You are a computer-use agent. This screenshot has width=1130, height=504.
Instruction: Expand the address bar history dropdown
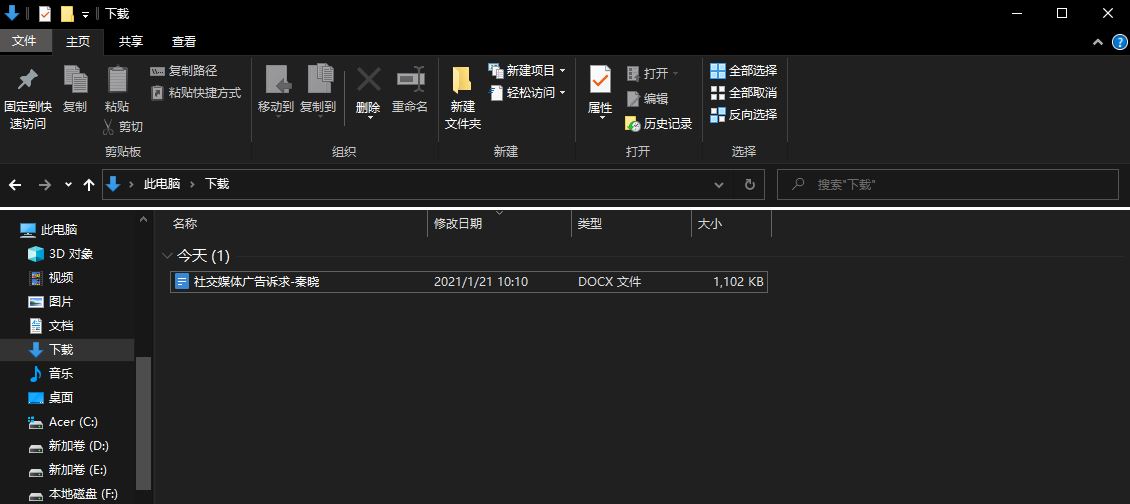click(x=719, y=185)
